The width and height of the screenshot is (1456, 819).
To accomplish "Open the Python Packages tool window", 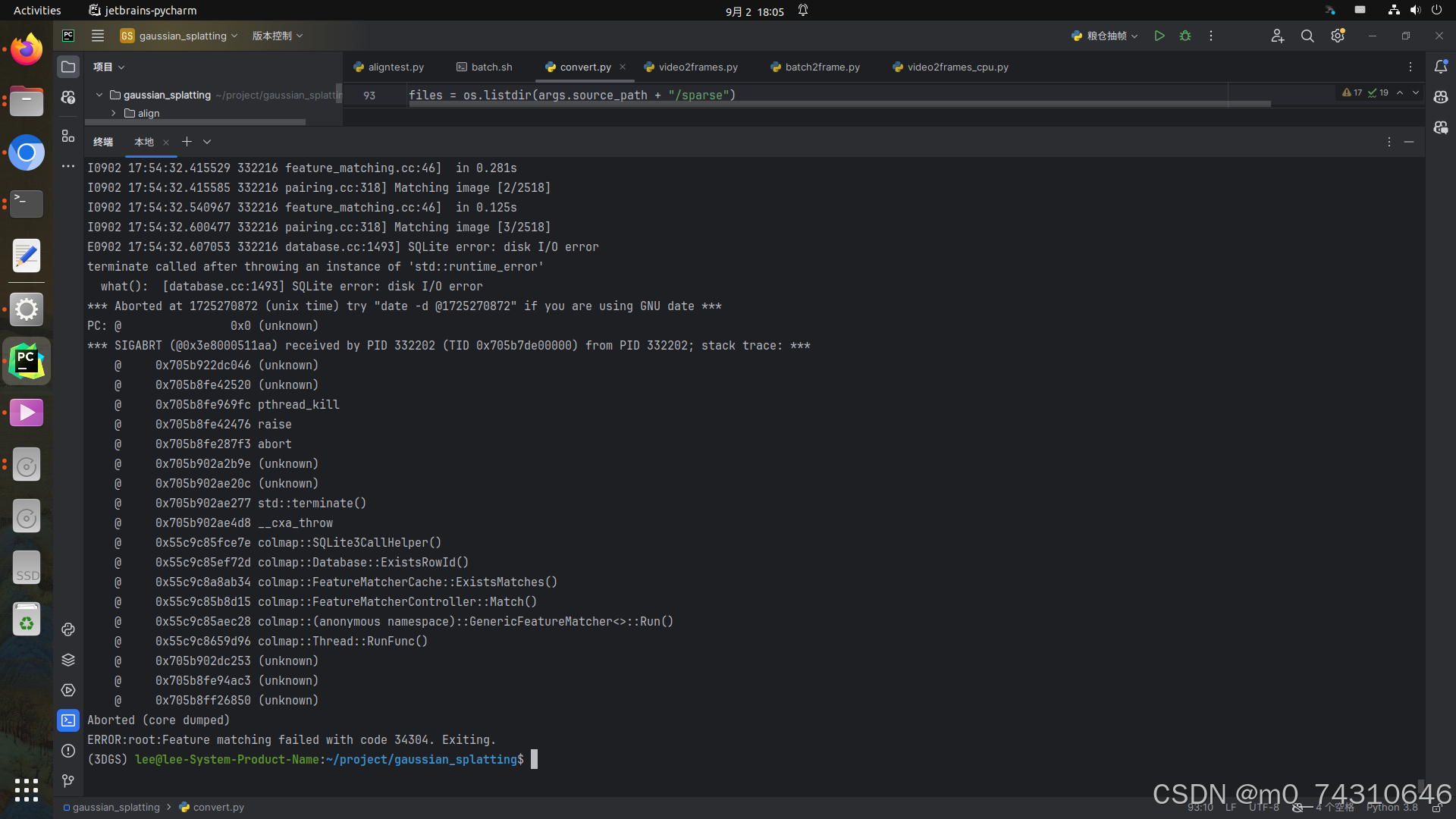I will (x=68, y=660).
